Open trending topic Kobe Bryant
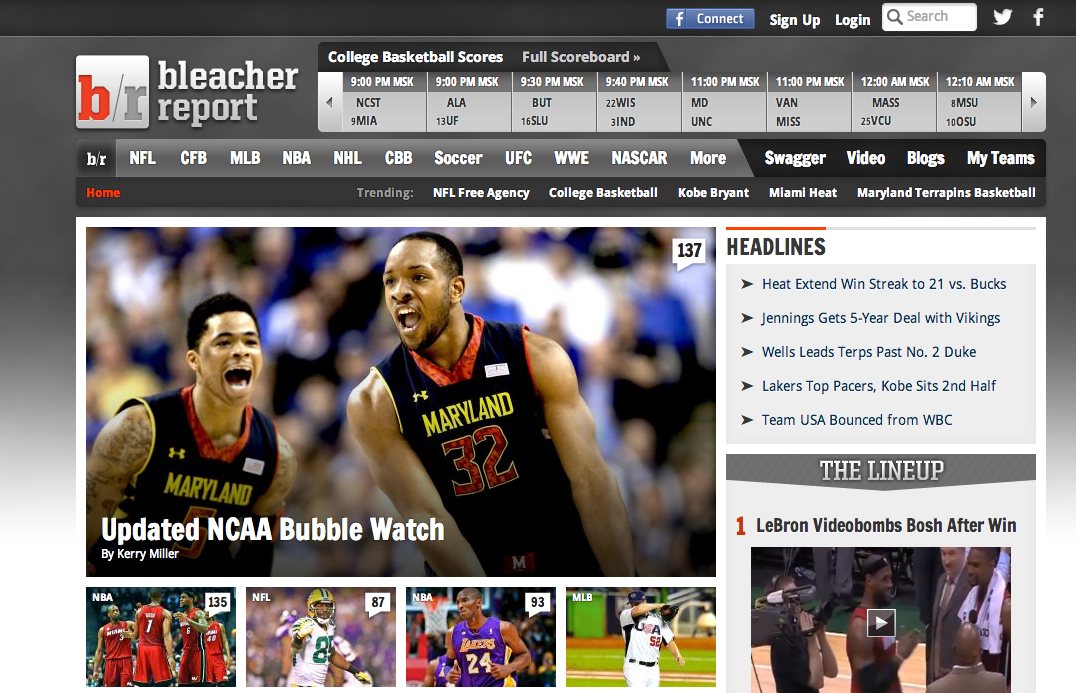 click(714, 193)
